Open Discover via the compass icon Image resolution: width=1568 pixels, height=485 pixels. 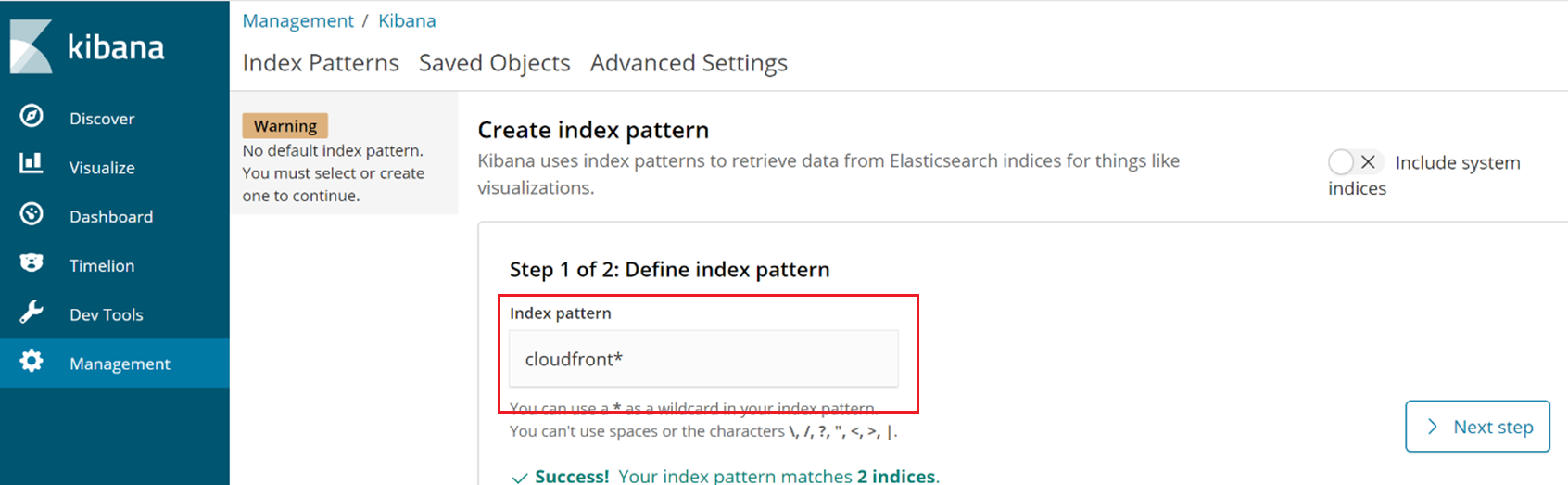32,116
